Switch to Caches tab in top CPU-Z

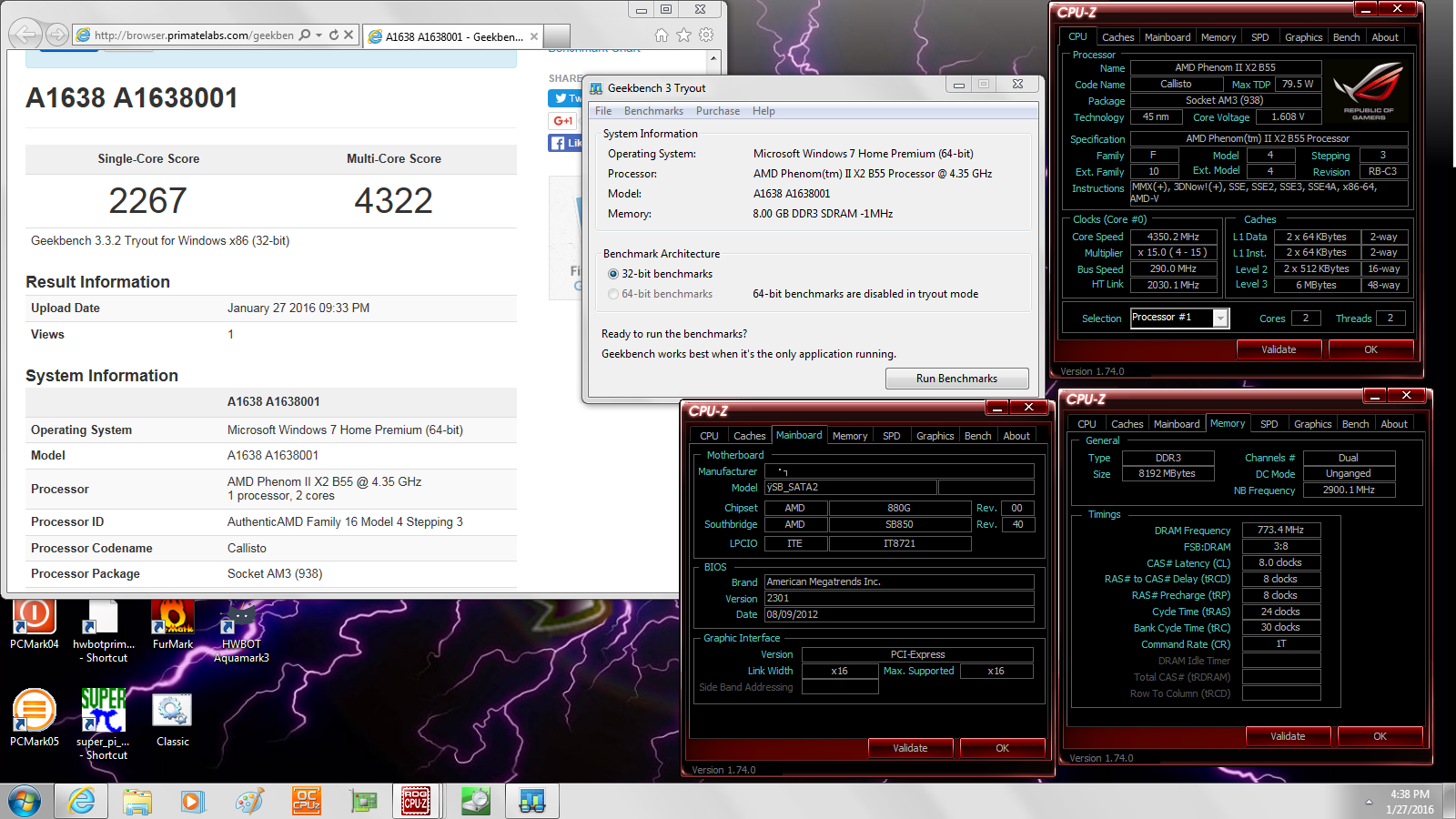click(1117, 37)
